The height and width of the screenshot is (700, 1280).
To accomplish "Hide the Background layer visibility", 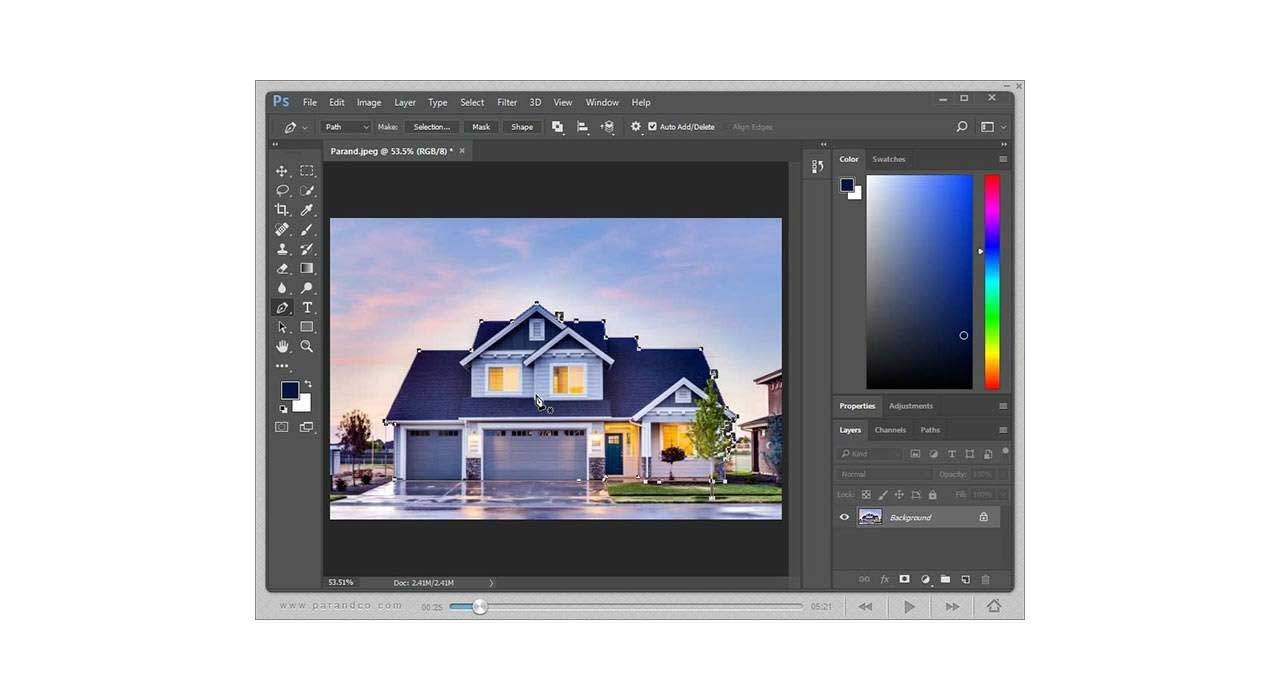I will 844,516.
